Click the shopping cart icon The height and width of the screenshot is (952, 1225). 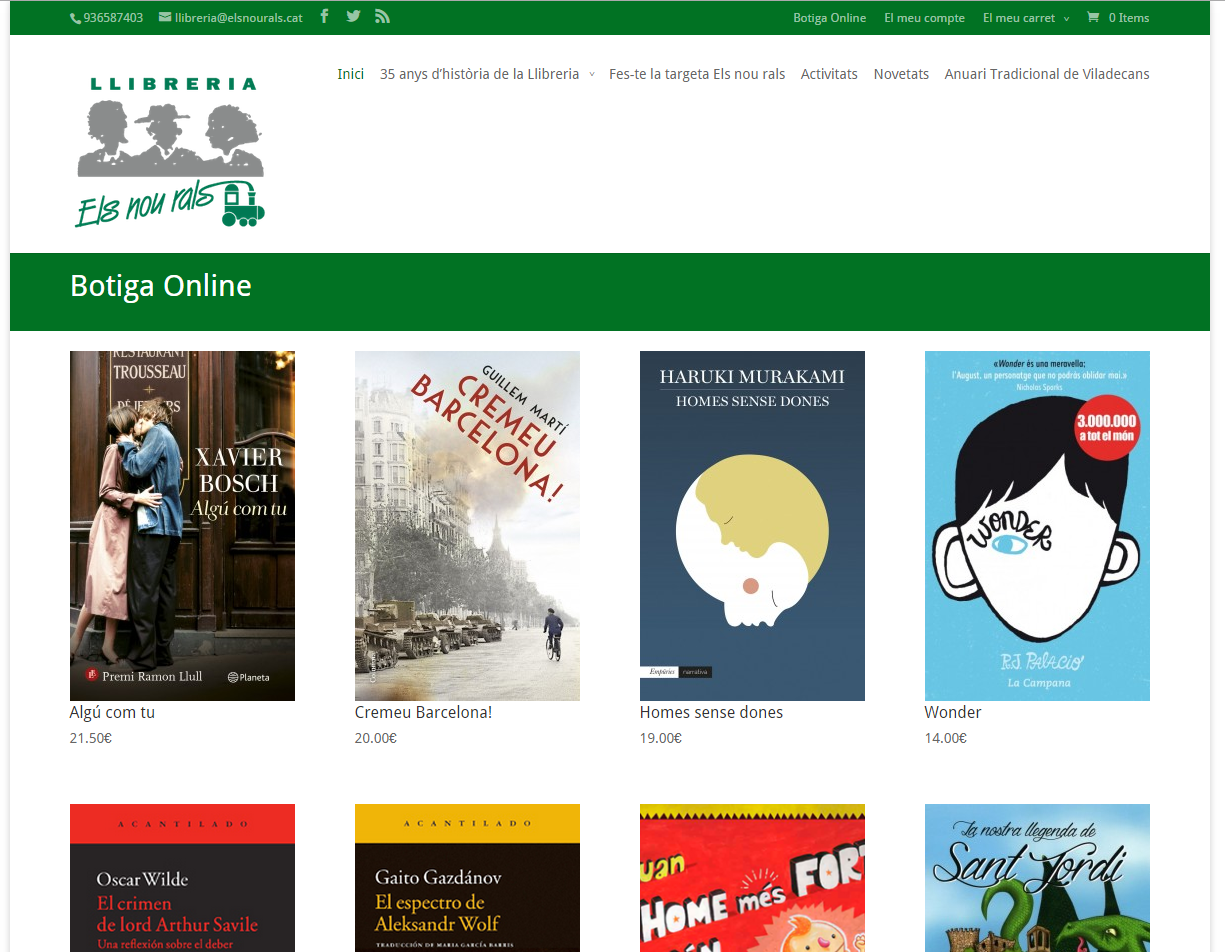point(1092,17)
